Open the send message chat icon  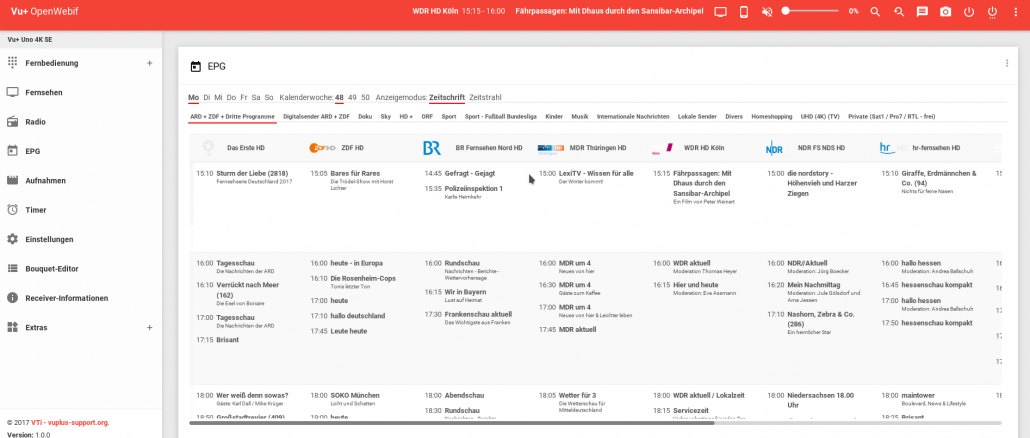pyautogui.click(x=922, y=11)
